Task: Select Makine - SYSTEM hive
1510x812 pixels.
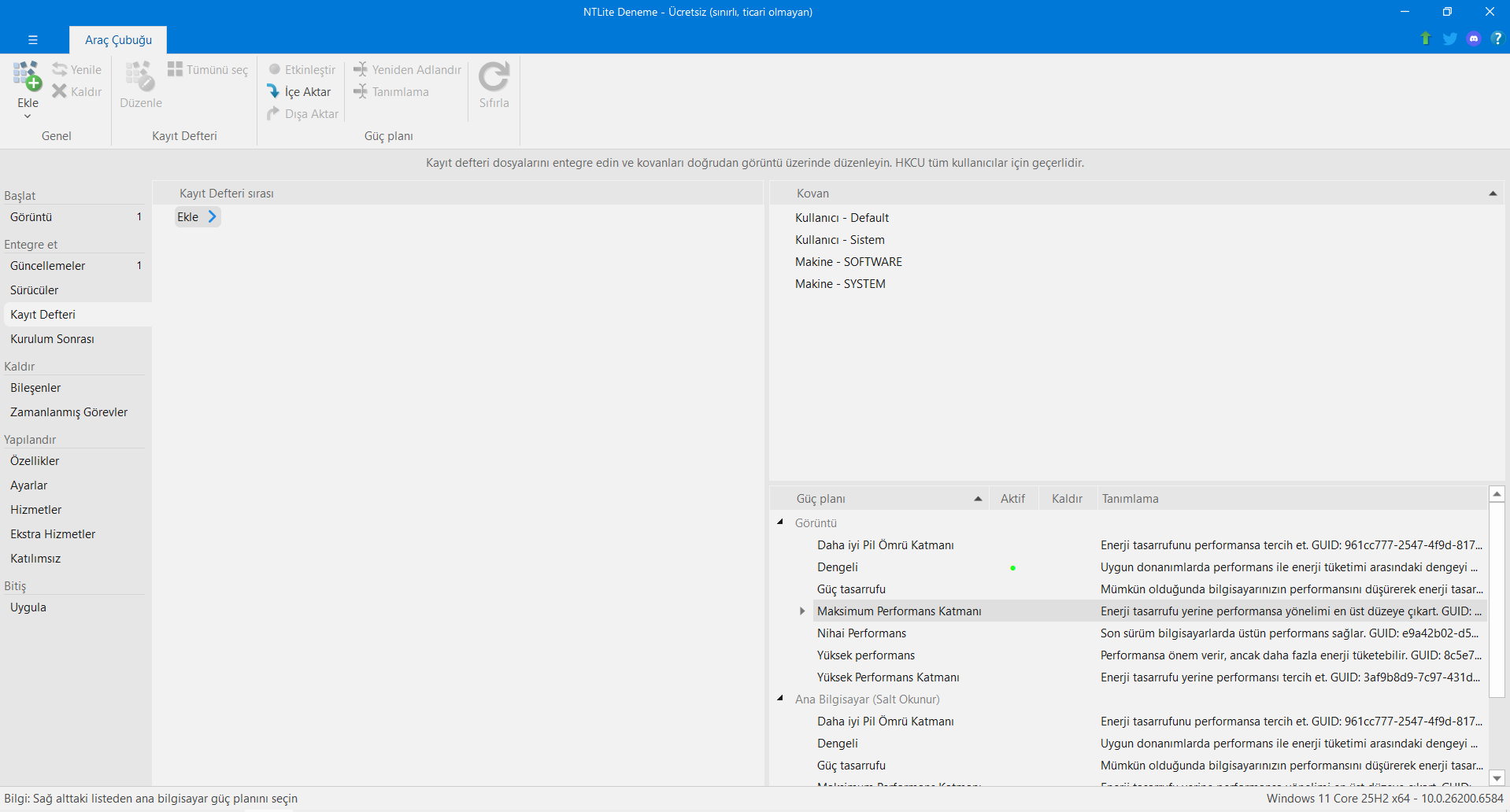Action: point(840,284)
